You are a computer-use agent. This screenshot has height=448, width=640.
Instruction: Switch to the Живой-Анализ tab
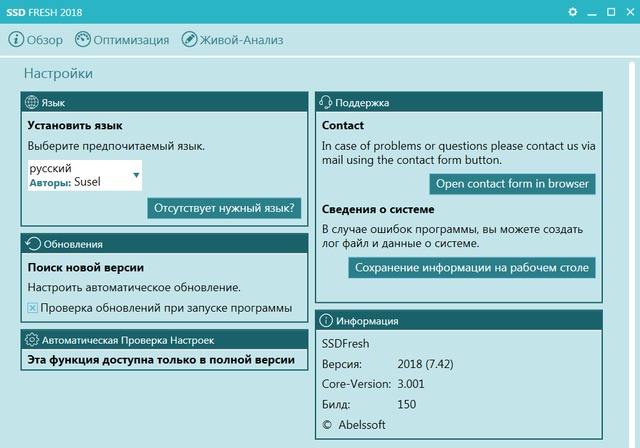click(232, 40)
